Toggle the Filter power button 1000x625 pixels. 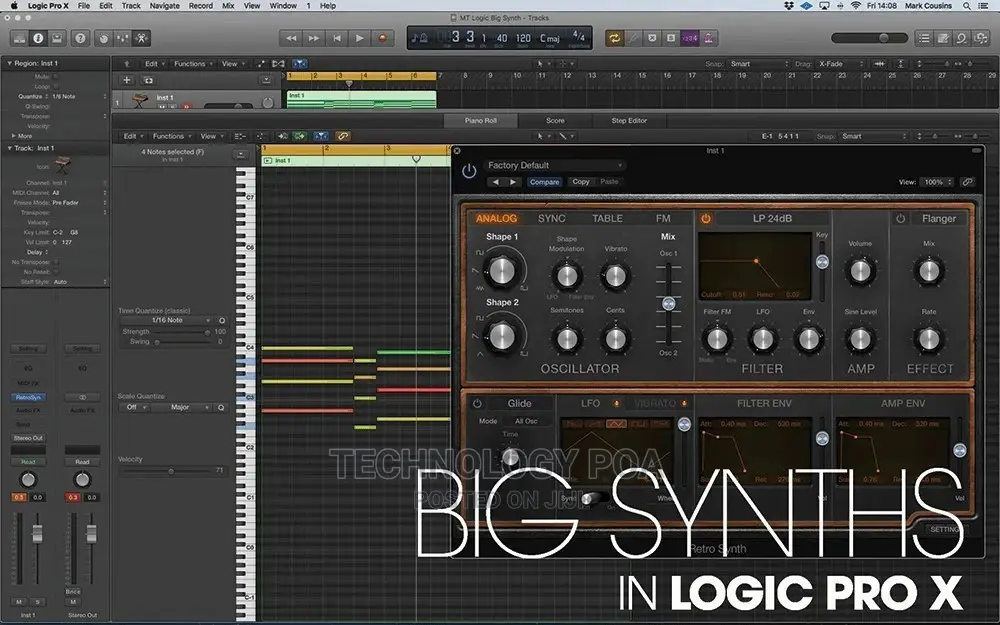706,219
